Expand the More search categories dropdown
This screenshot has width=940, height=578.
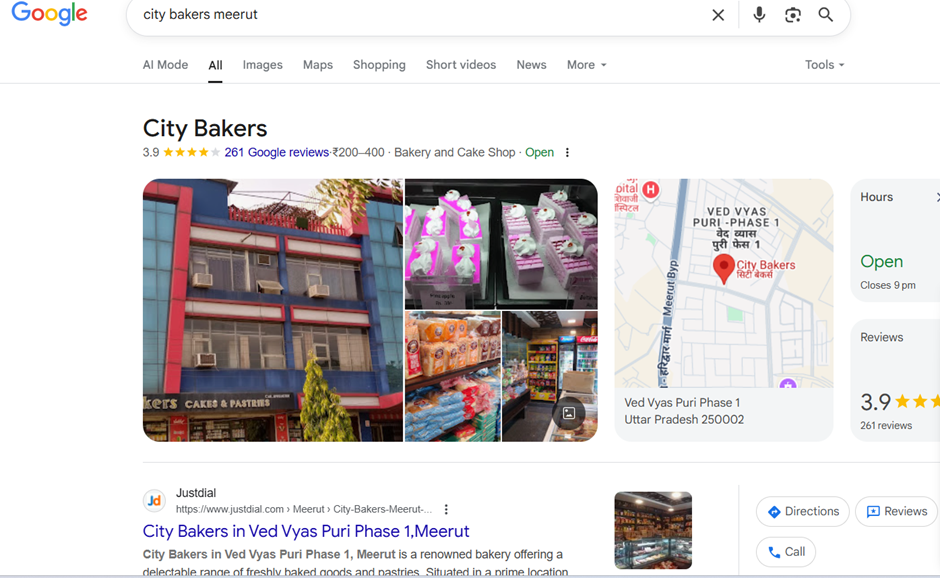coord(586,65)
